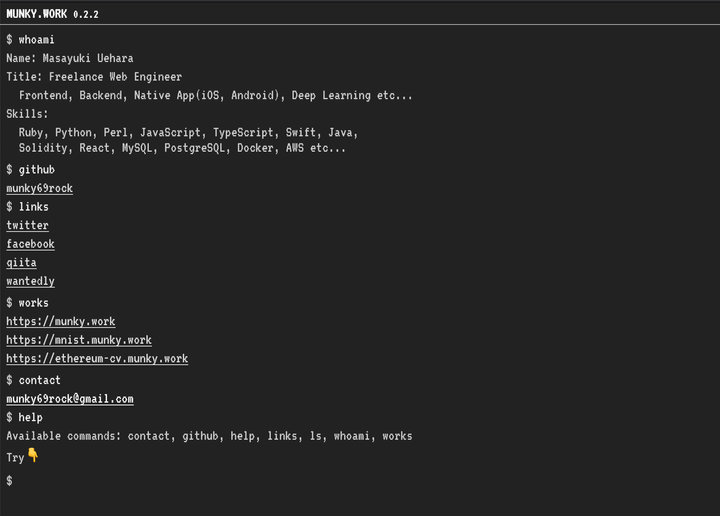
Task: Click the "$ contact" command line
Action: [33, 380]
